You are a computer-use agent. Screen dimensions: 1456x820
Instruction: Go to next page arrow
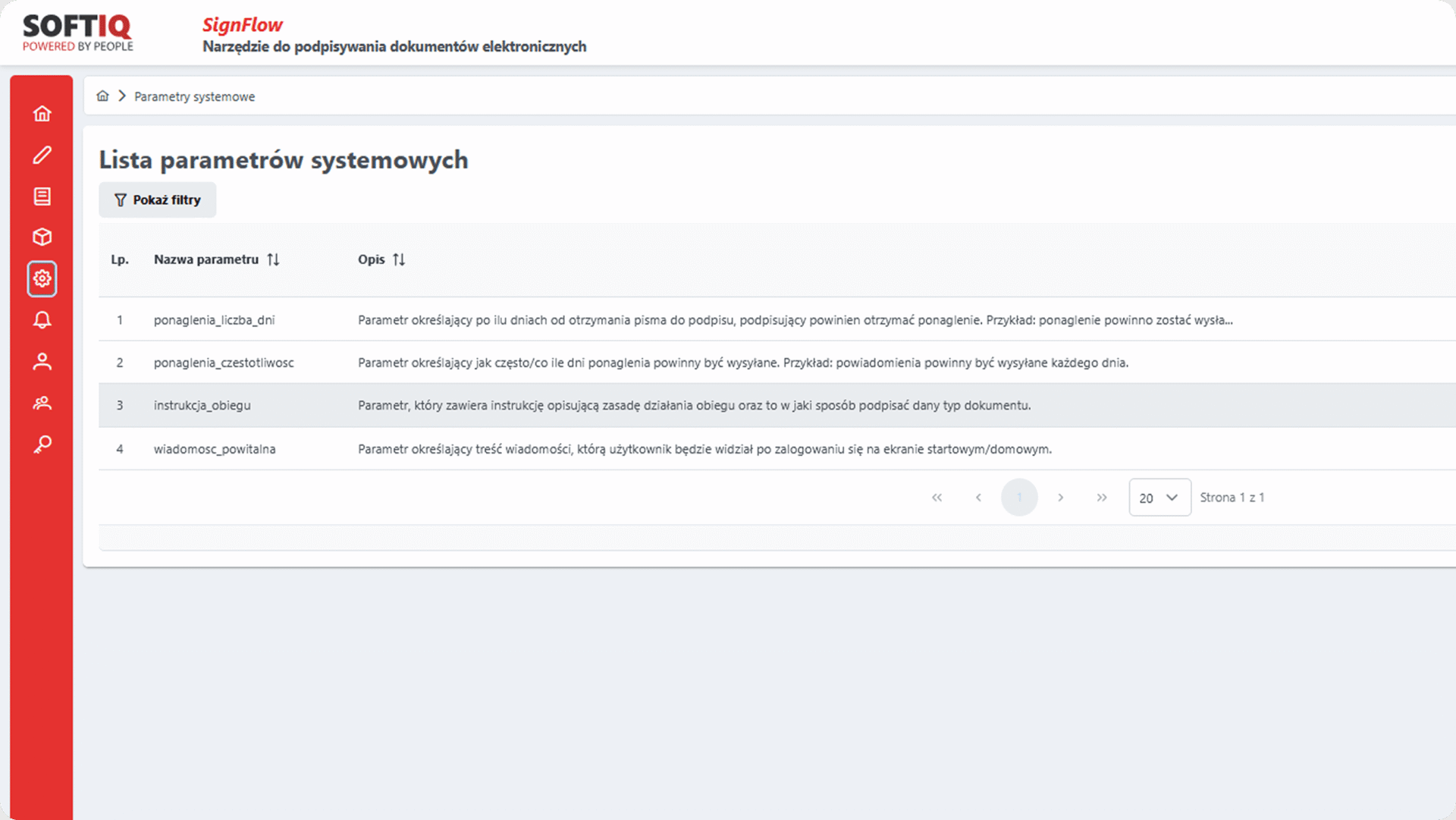[x=1061, y=498]
